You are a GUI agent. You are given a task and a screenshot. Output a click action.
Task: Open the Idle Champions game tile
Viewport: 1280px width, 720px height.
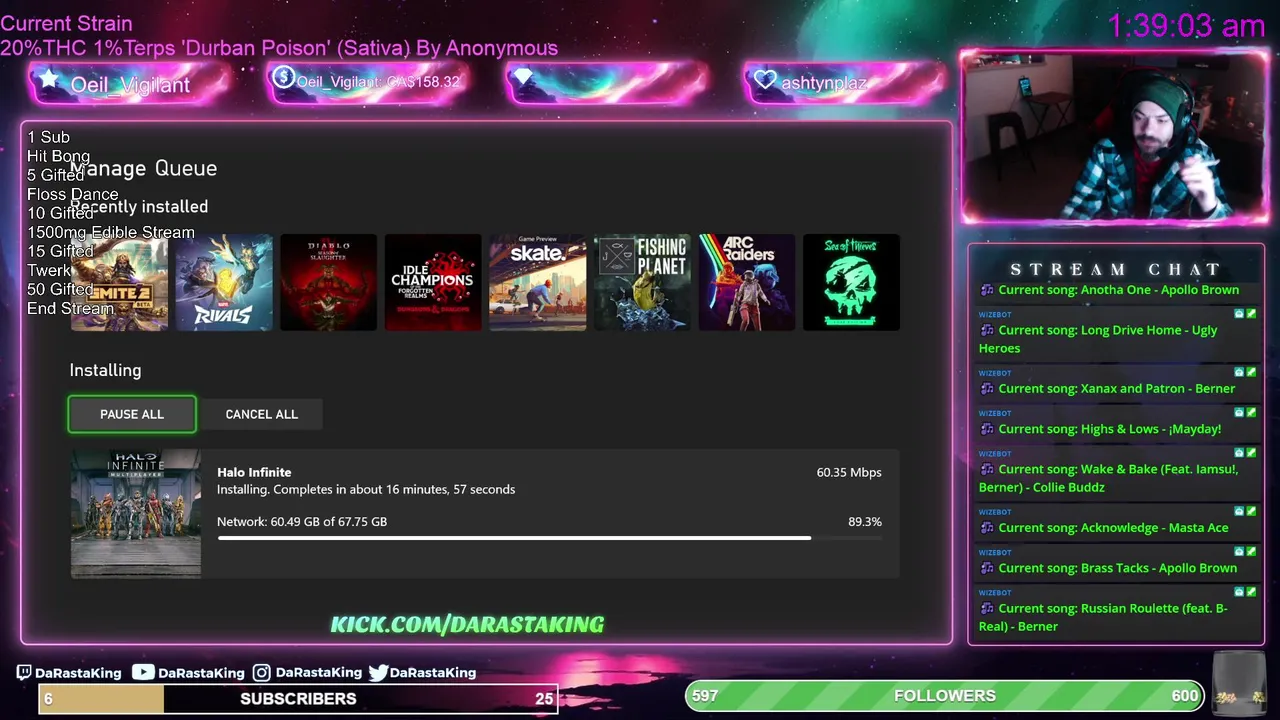coord(433,283)
